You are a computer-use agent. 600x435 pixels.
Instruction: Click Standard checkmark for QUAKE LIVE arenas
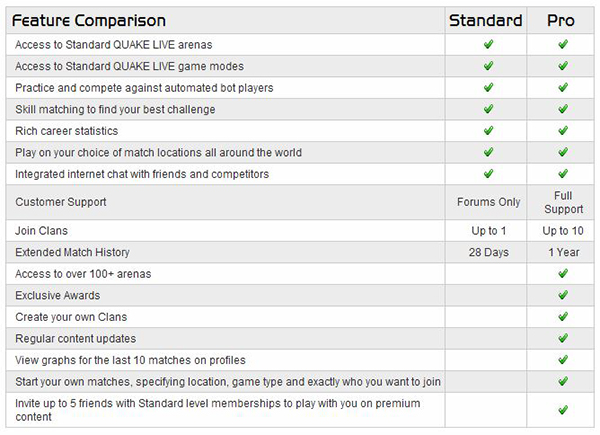488,44
